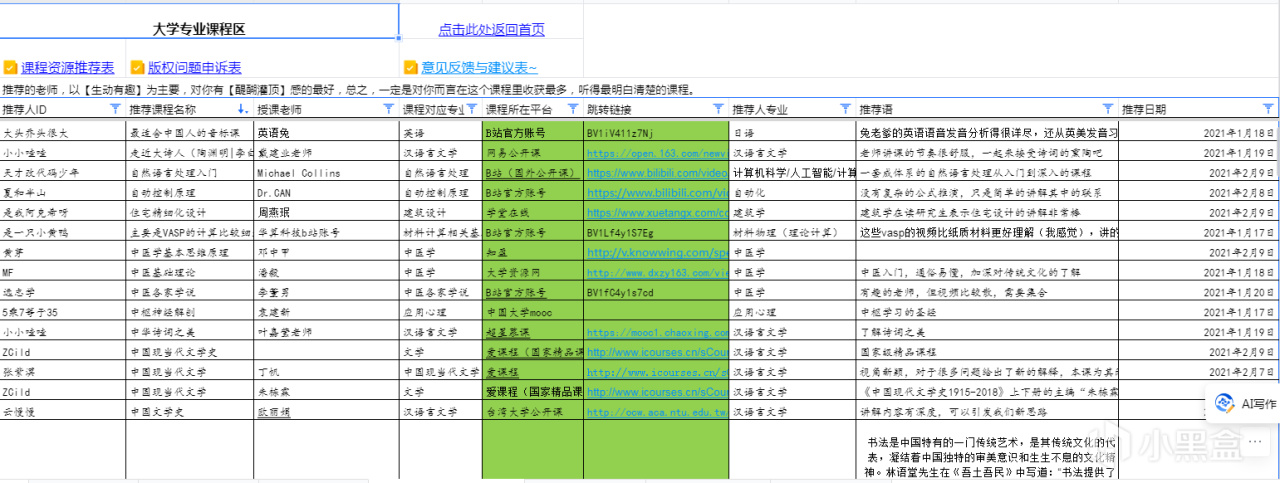This screenshot has height=483, width=1280.
Task: Open filter dropdown for 推荐日期 column
Action: tap(1270, 109)
